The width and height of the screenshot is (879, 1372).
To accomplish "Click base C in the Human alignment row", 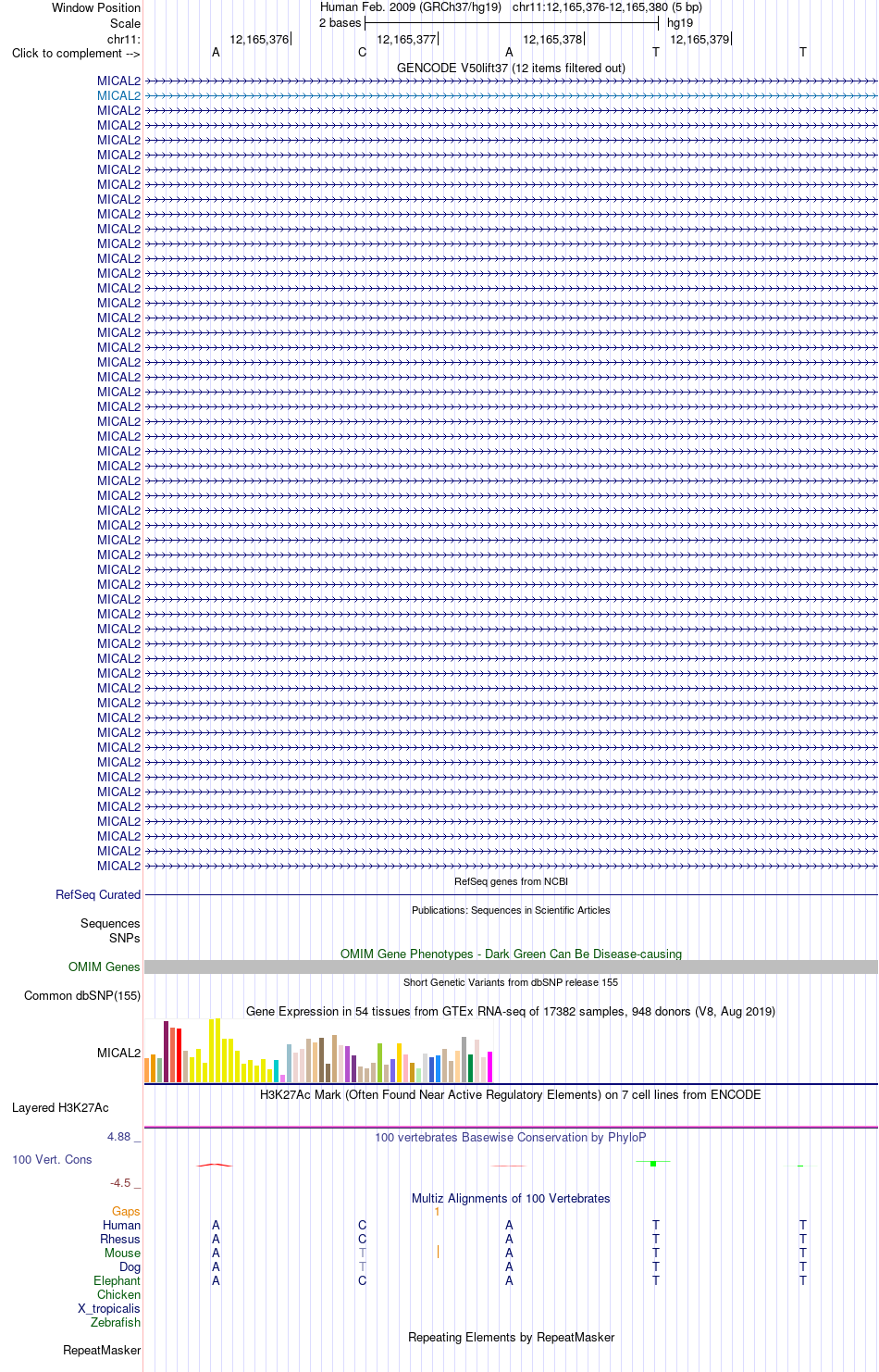I will 363,1225.
